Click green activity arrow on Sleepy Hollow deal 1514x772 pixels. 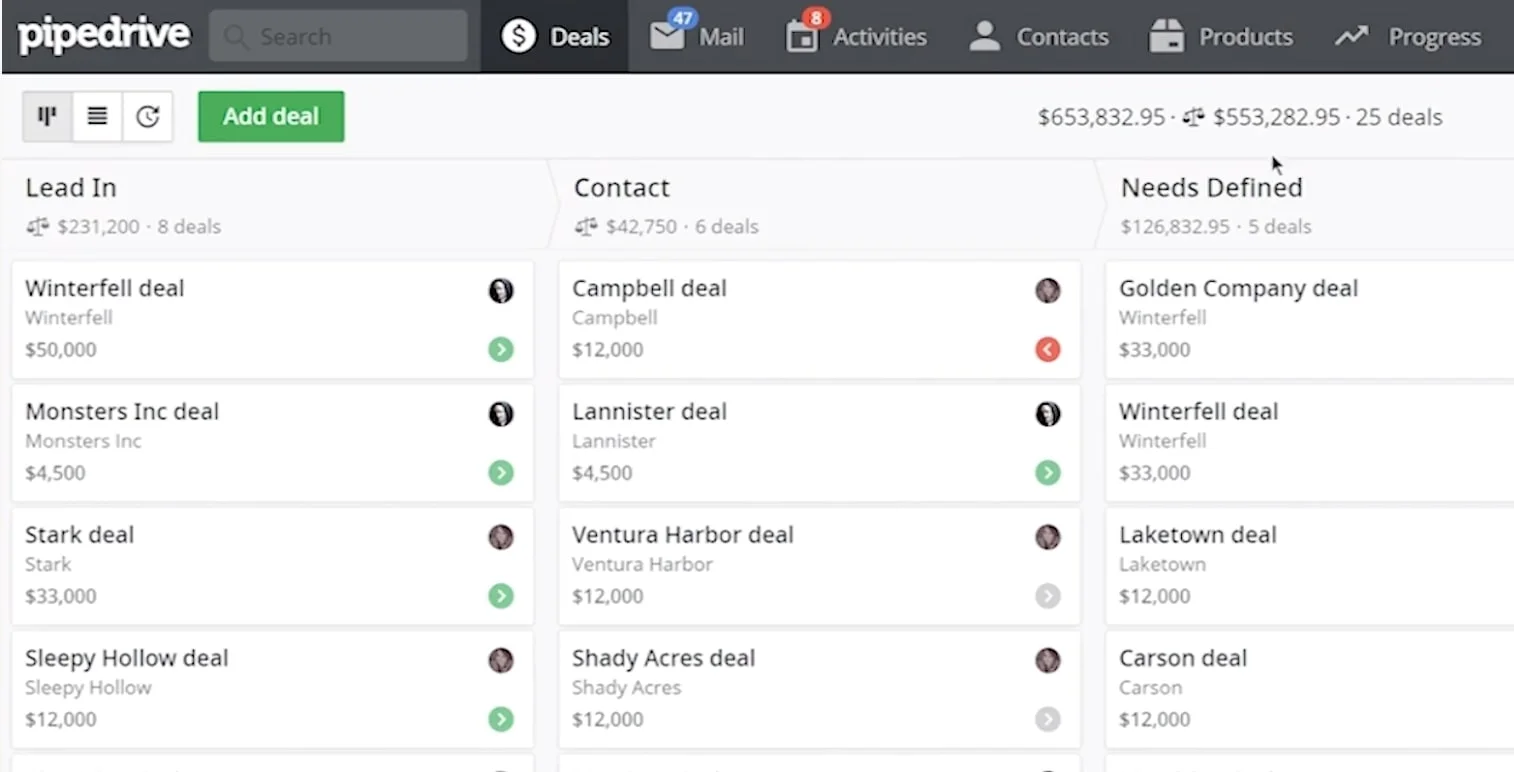[x=501, y=719]
